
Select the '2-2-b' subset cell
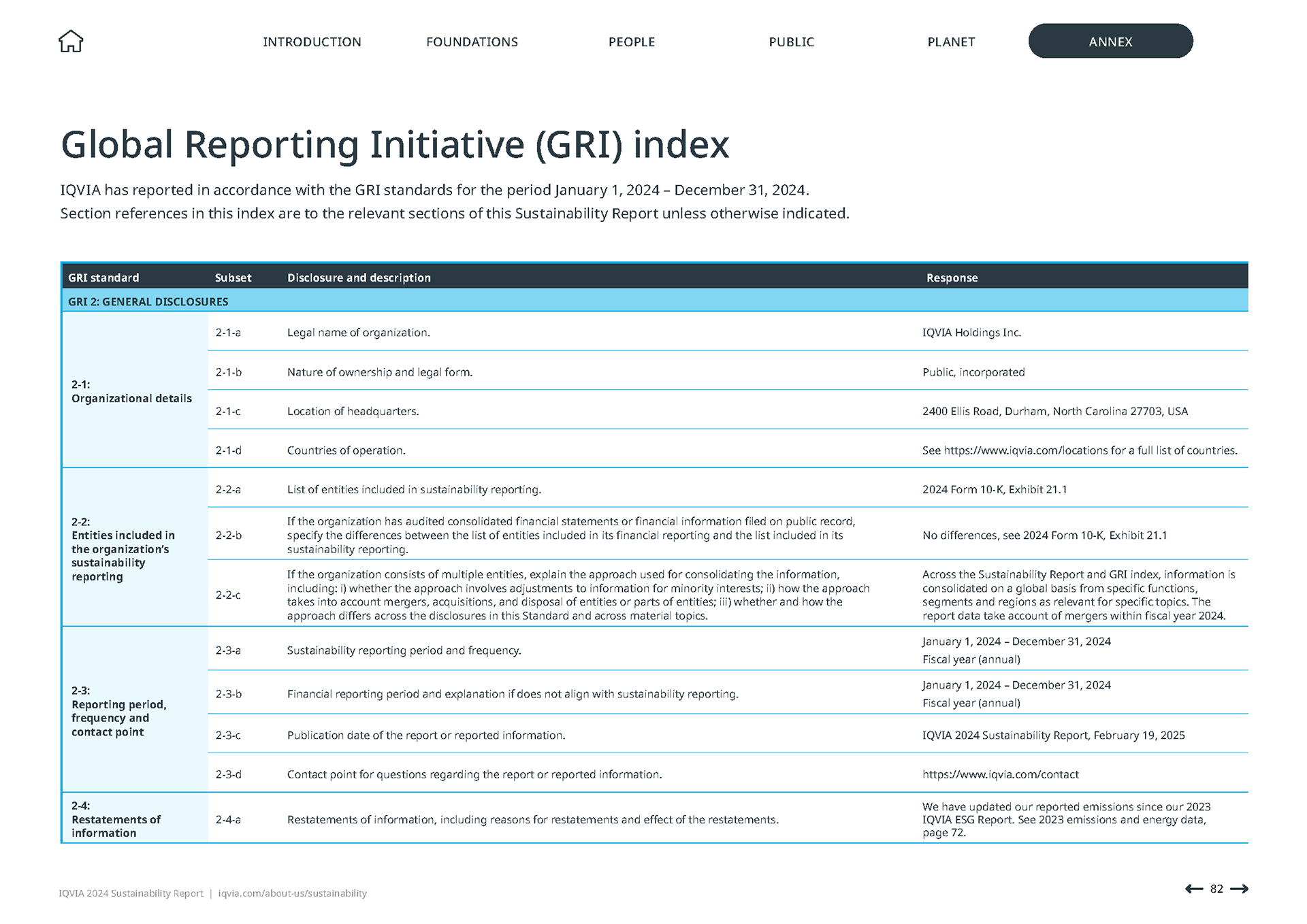click(x=228, y=535)
